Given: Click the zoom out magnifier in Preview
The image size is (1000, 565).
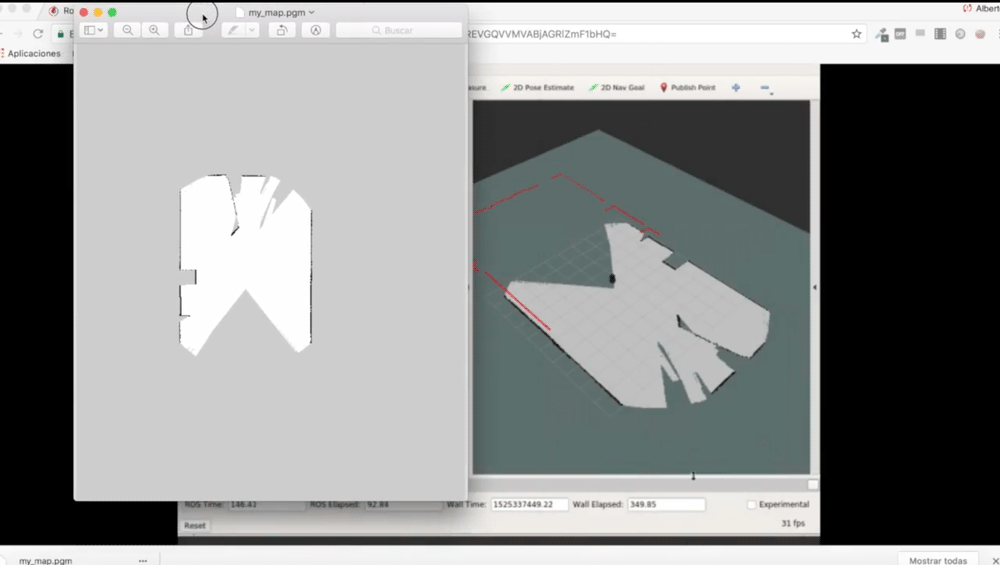Looking at the screenshot, I should point(128,31).
